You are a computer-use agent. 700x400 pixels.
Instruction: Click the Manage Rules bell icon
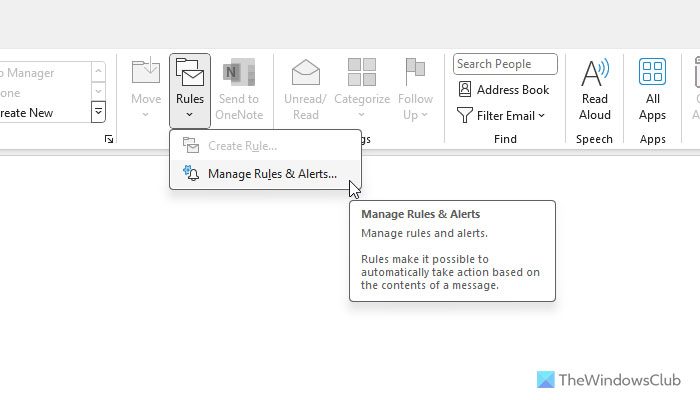click(191, 174)
